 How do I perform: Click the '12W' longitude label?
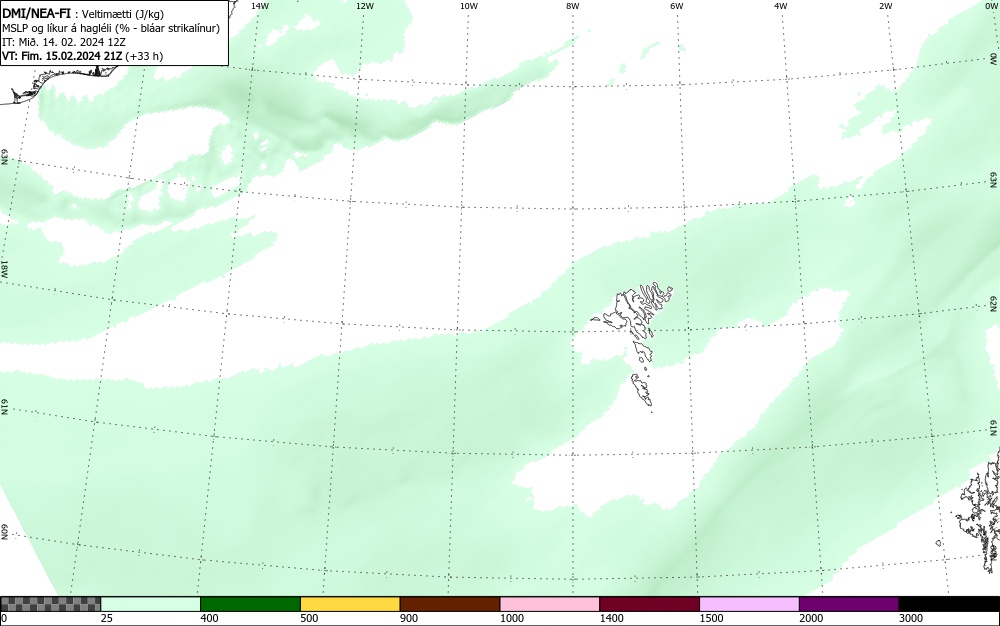point(365,6)
